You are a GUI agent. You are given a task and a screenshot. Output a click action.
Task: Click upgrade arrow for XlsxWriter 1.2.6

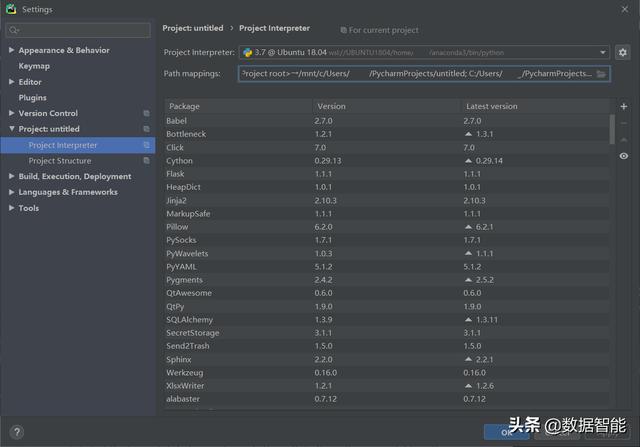point(468,385)
